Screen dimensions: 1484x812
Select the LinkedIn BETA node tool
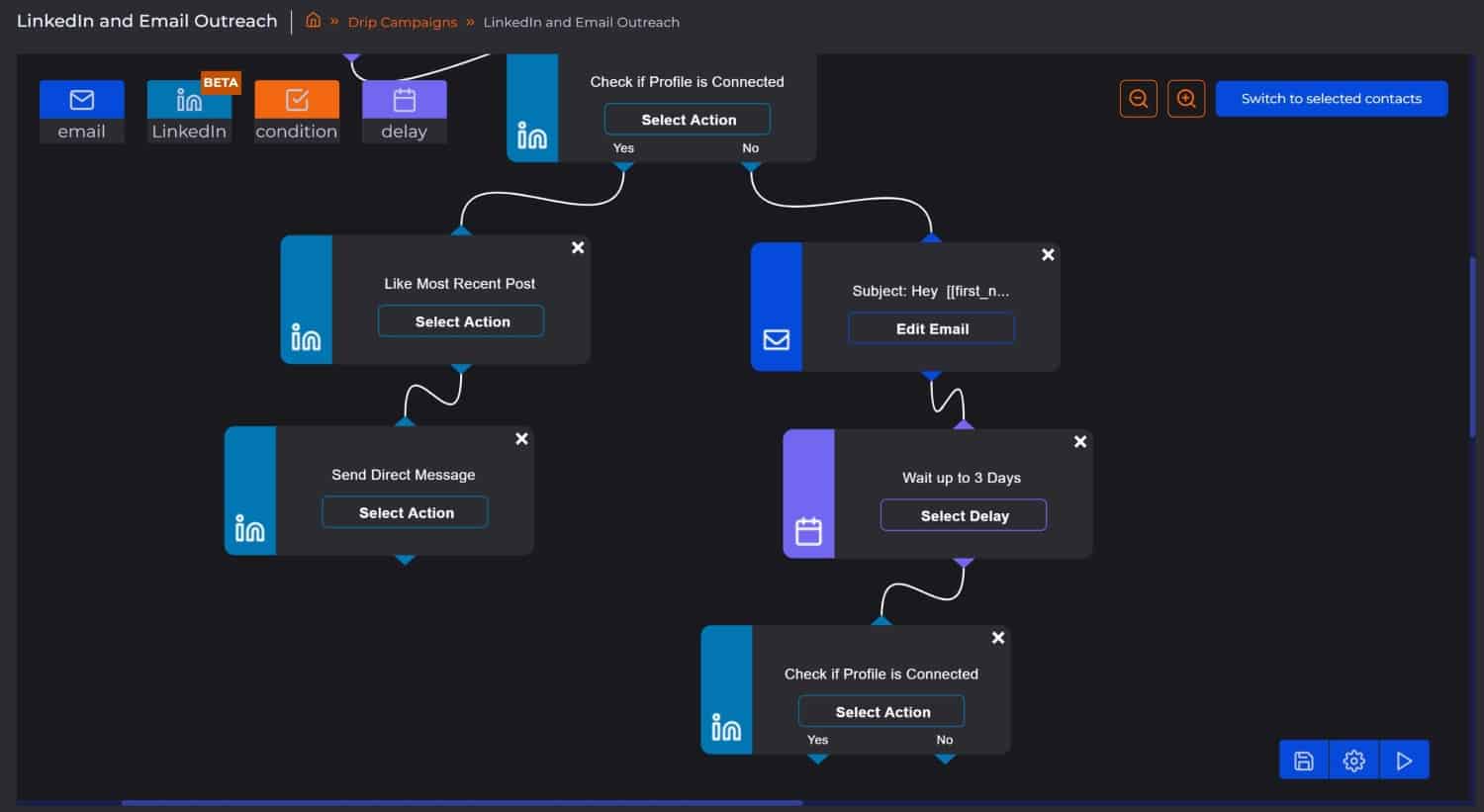tap(189, 112)
